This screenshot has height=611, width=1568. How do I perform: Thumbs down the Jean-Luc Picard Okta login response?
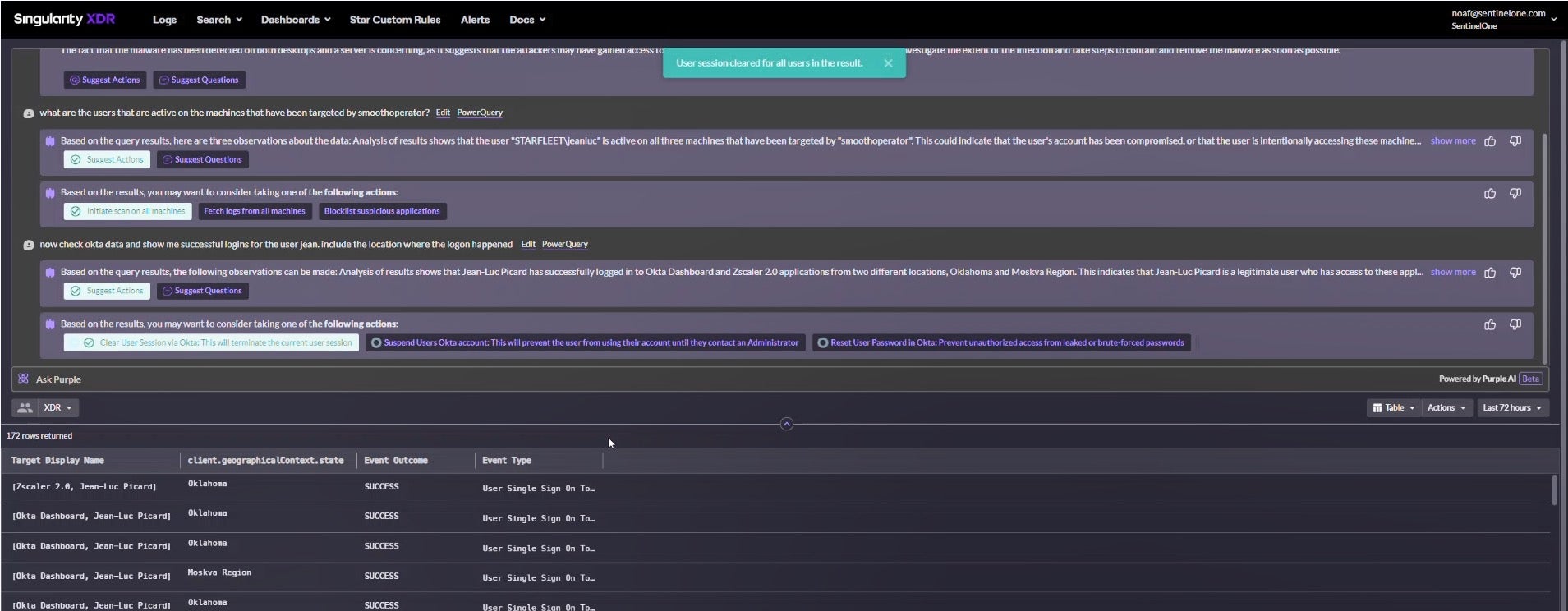(1515, 273)
